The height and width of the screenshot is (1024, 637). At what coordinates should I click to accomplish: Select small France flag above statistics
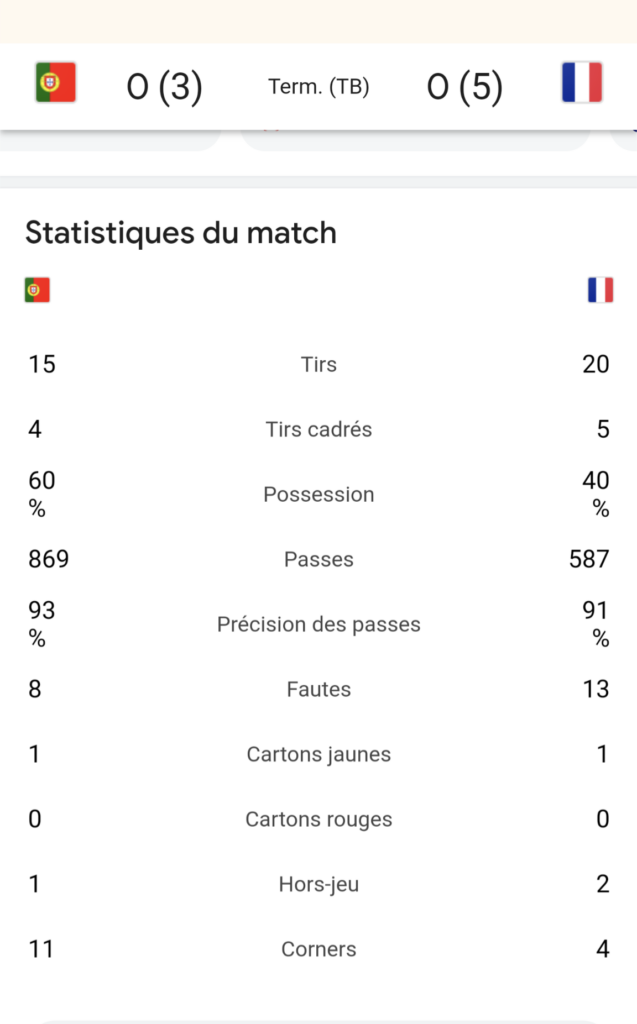[x=600, y=290]
